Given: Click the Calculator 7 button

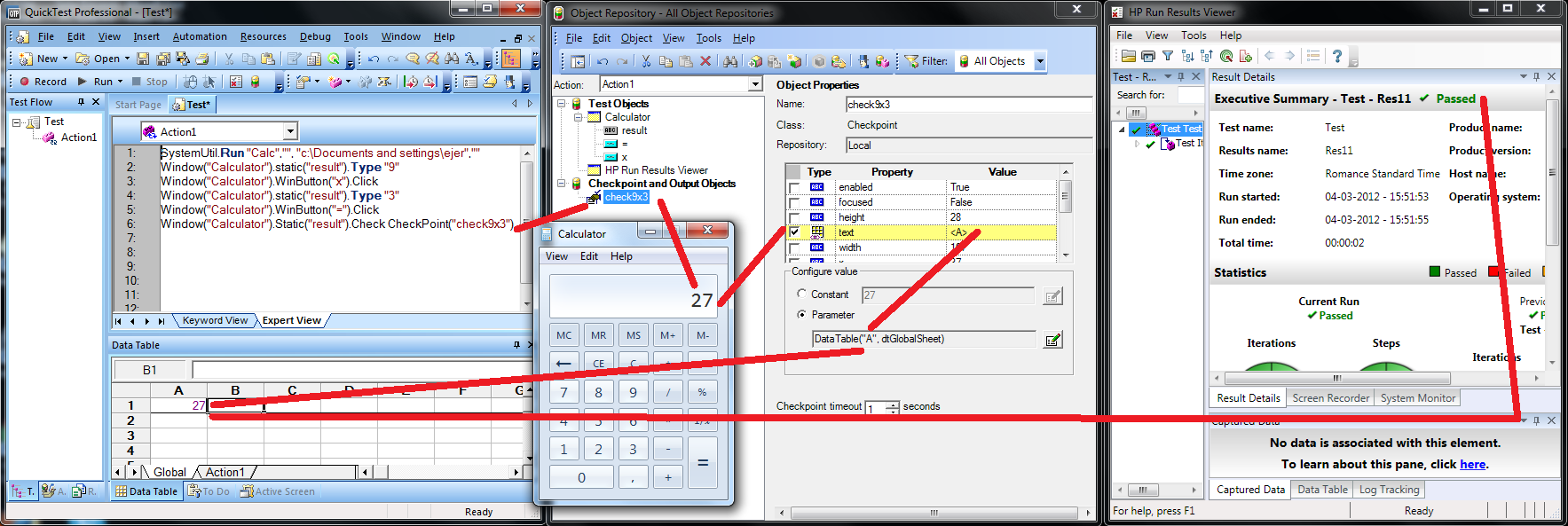Looking at the screenshot, I should coord(563,392).
